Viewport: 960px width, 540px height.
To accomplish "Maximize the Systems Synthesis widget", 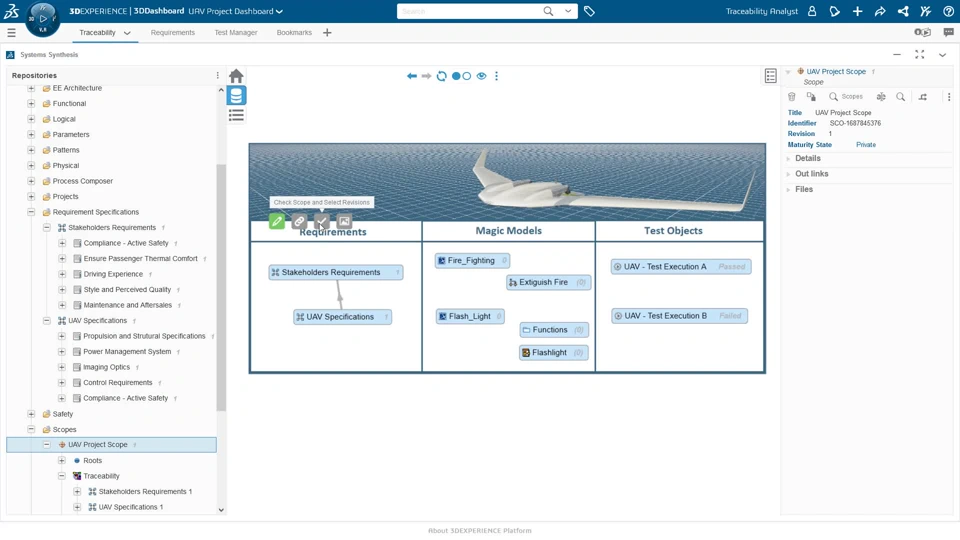I will tap(920, 54).
